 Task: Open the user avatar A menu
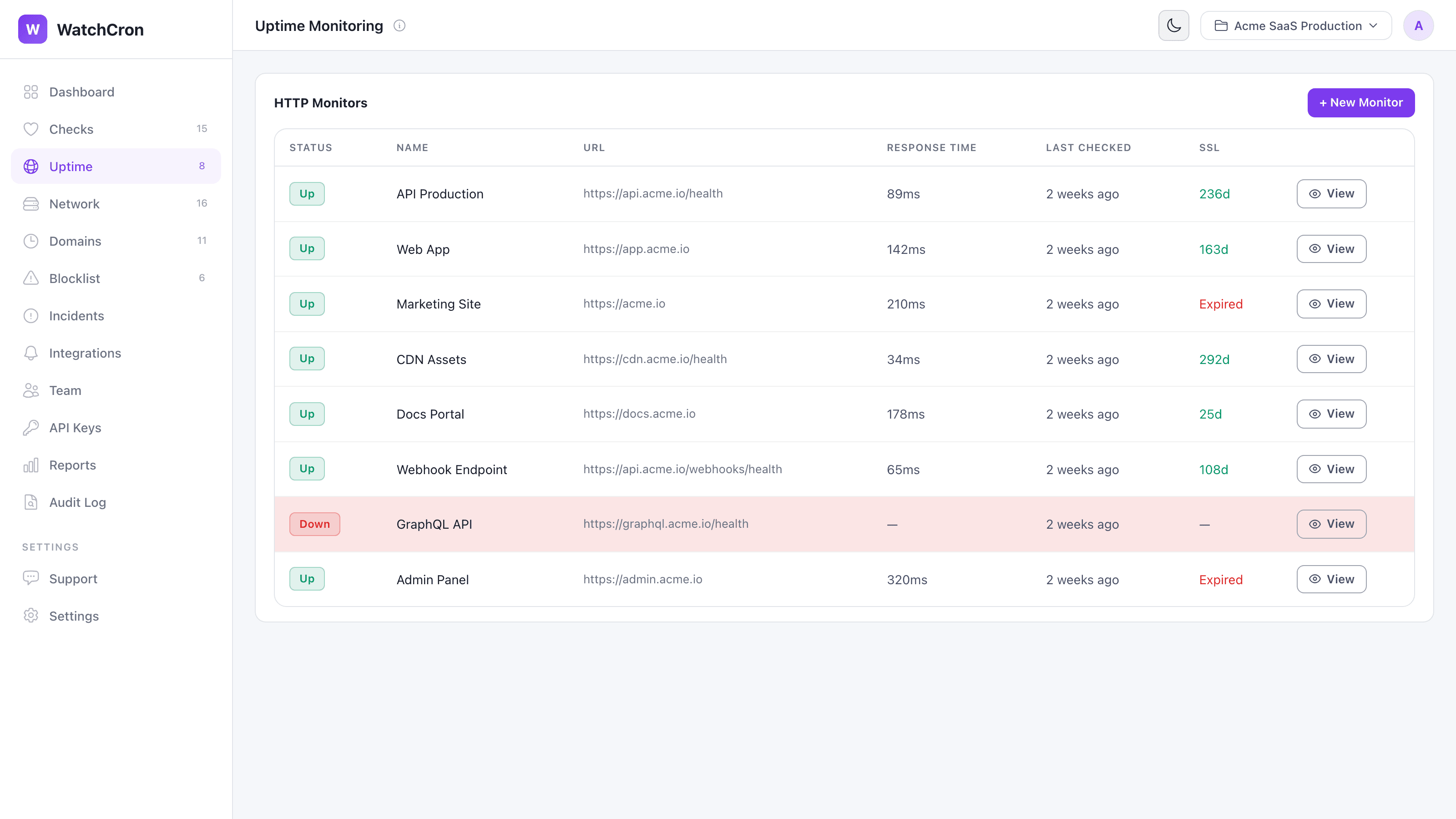coord(1418,25)
